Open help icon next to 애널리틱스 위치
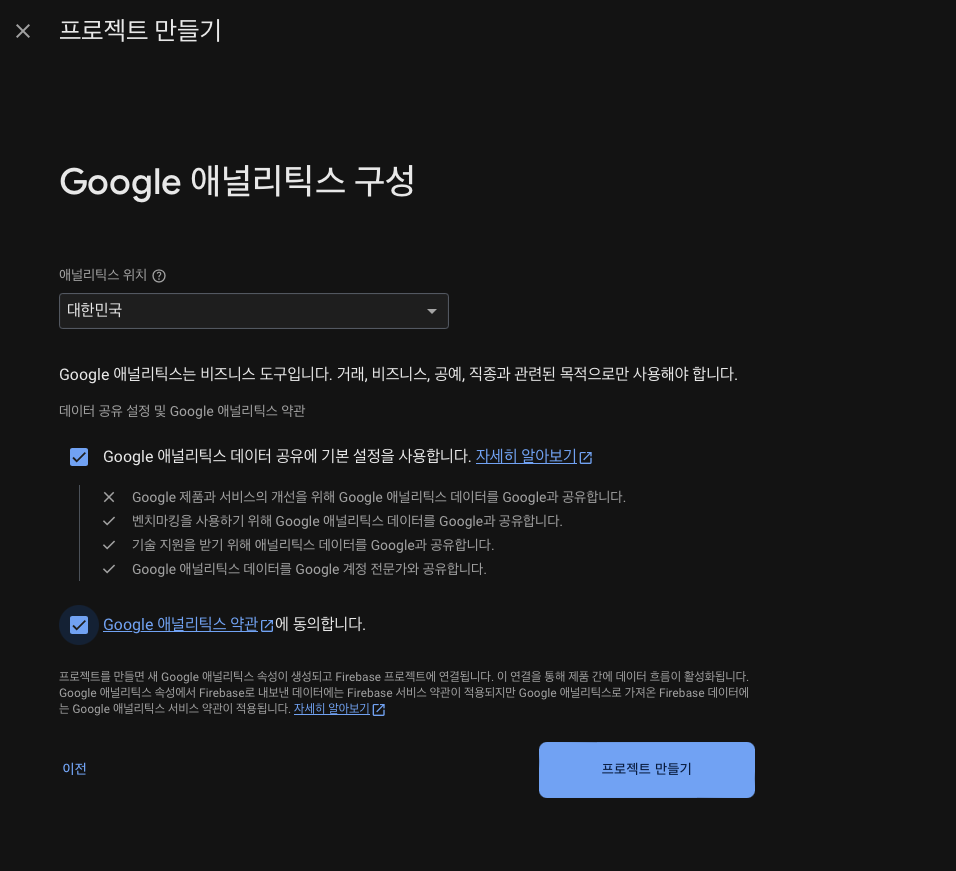 point(159,276)
